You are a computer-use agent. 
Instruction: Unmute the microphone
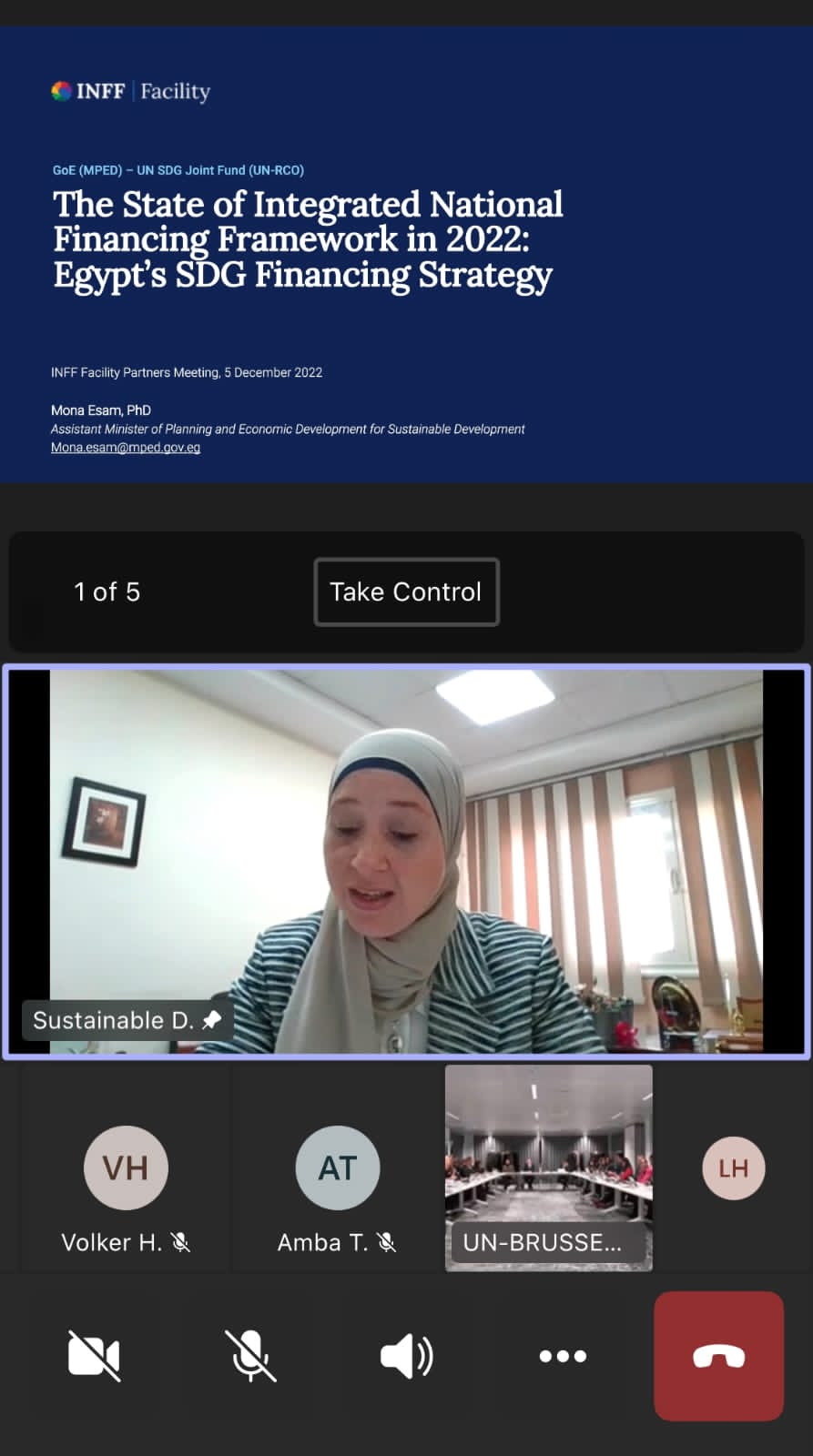click(250, 1356)
